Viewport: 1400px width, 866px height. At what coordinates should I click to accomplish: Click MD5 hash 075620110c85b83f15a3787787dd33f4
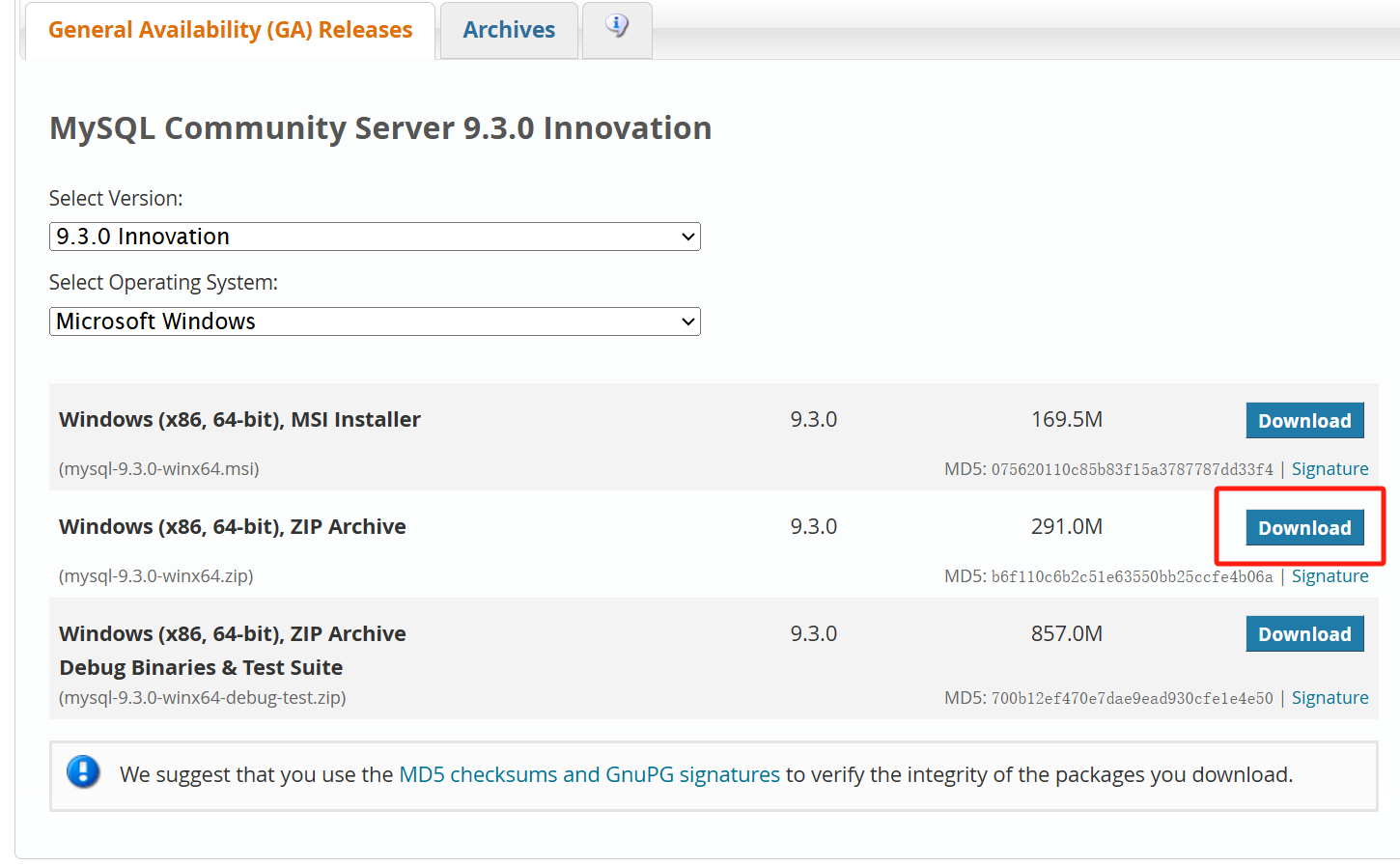point(1132,469)
